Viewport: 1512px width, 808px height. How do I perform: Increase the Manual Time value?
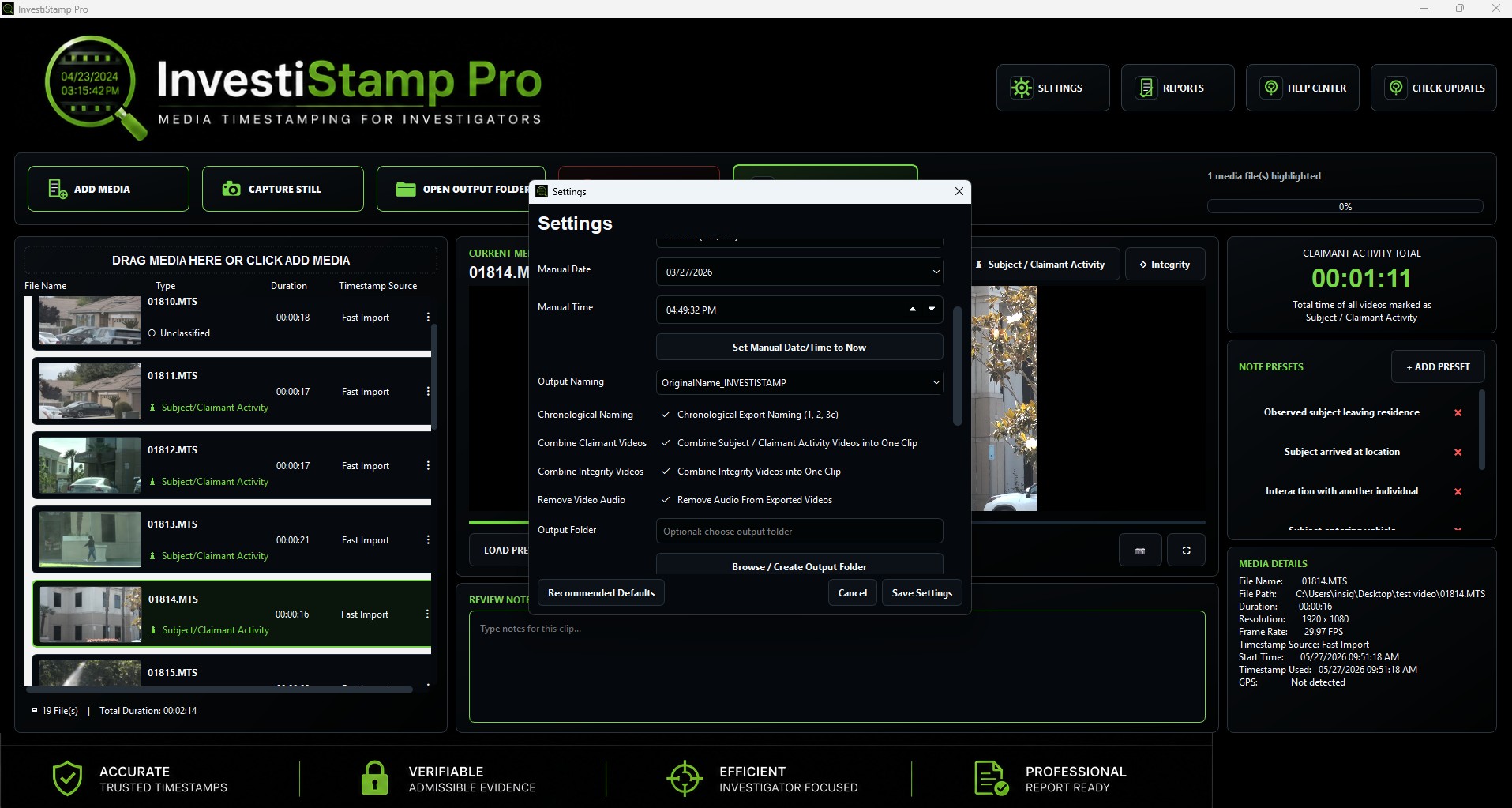[913, 310]
